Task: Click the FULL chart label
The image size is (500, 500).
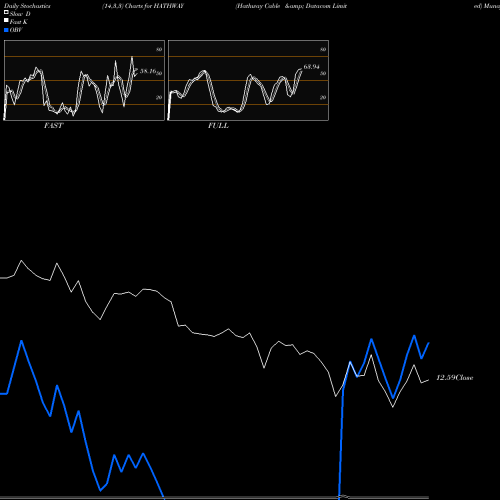Action: pos(218,126)
